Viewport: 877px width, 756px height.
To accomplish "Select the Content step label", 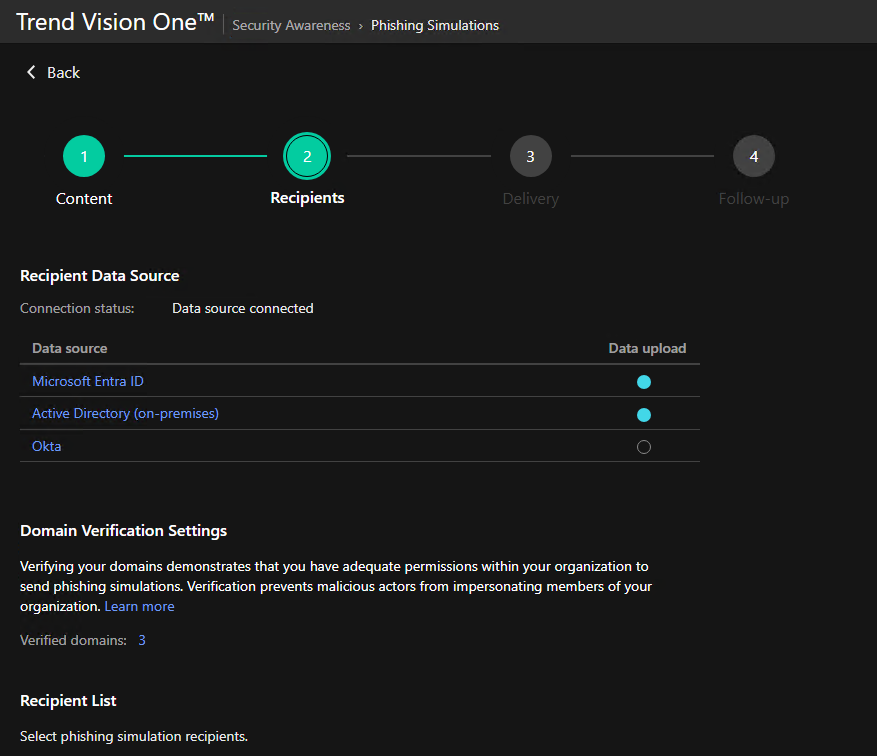I will tap(84, 199).
